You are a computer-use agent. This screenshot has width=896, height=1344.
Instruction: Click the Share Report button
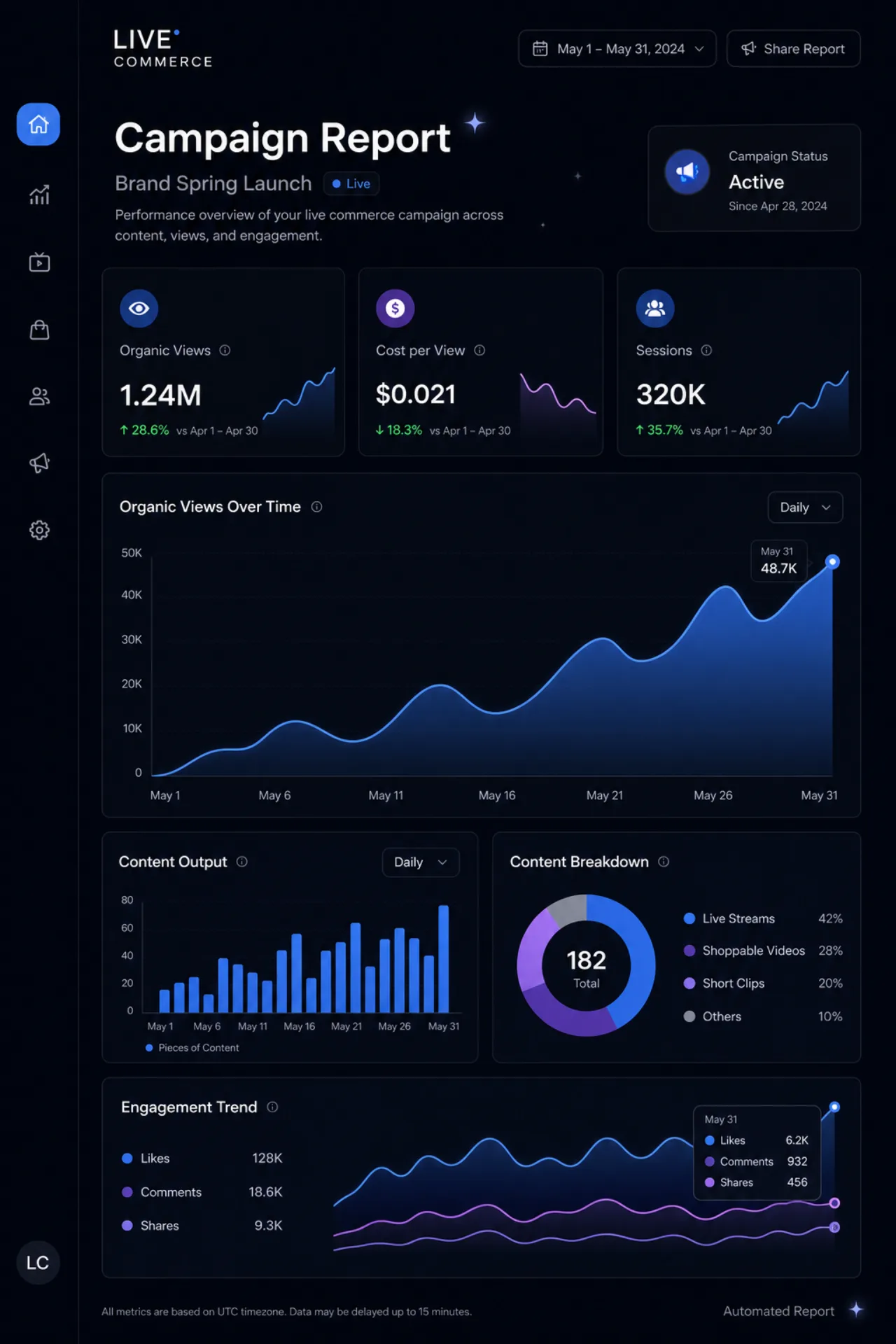pos(793,48)
